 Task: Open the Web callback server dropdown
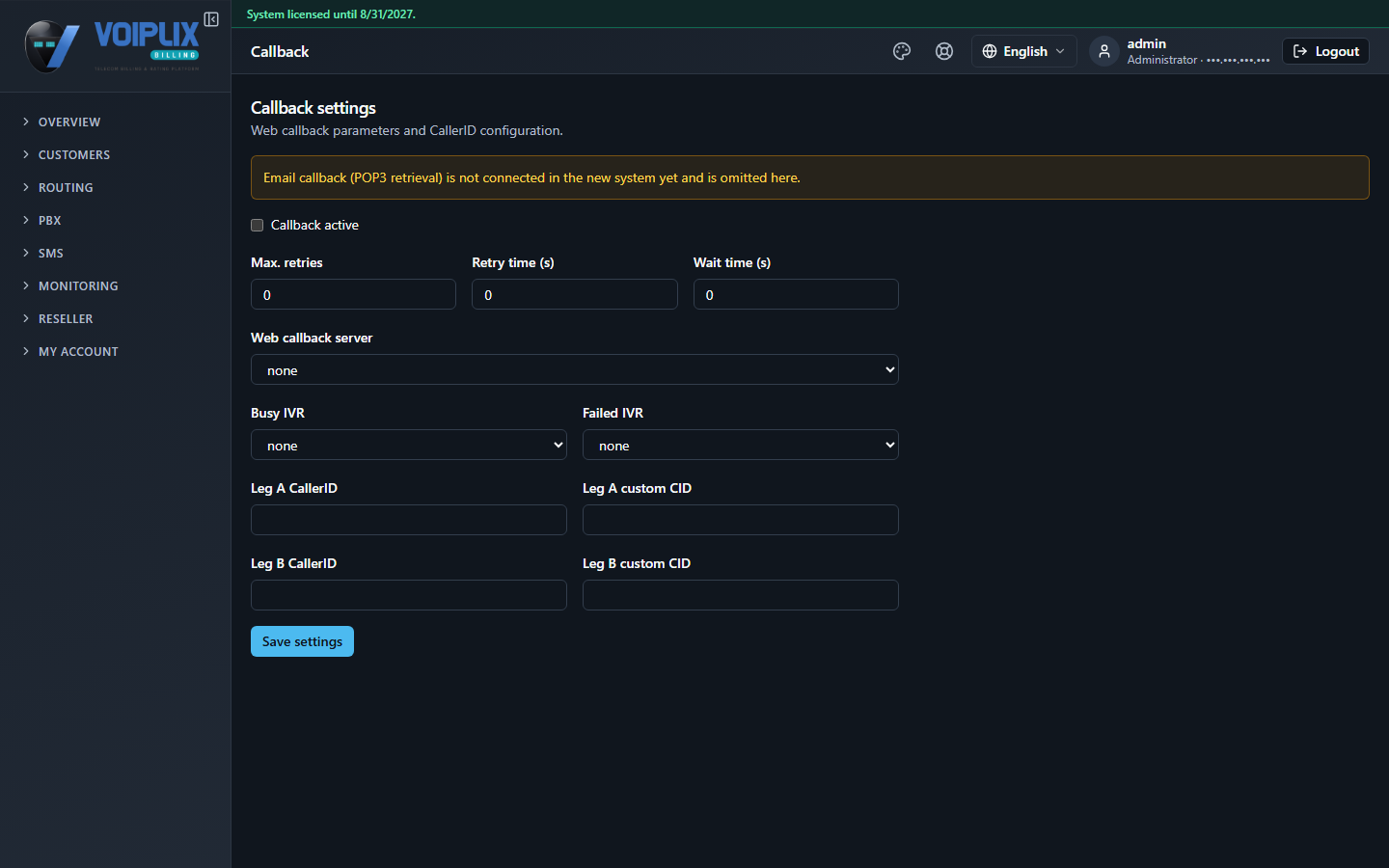coord(575,369)
